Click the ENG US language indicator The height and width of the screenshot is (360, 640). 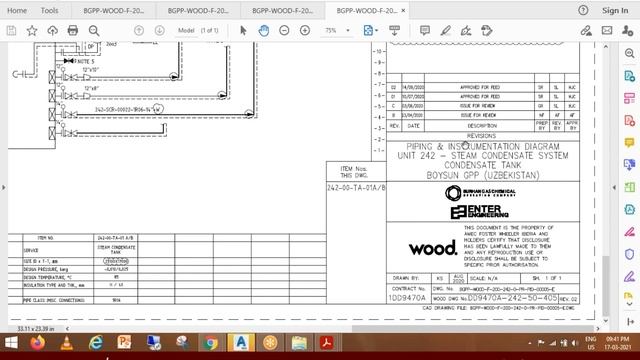point(591,343)
